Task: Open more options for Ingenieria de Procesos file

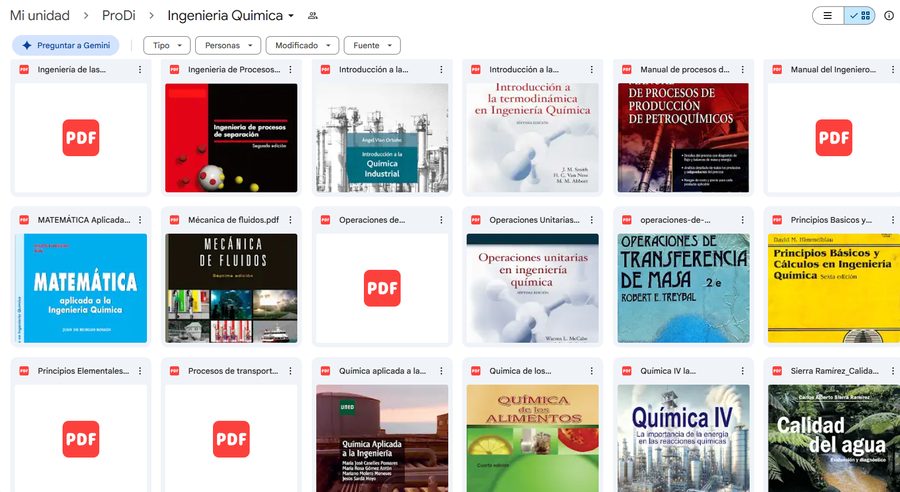Action: pyautogui.click(x=290, y=69)
